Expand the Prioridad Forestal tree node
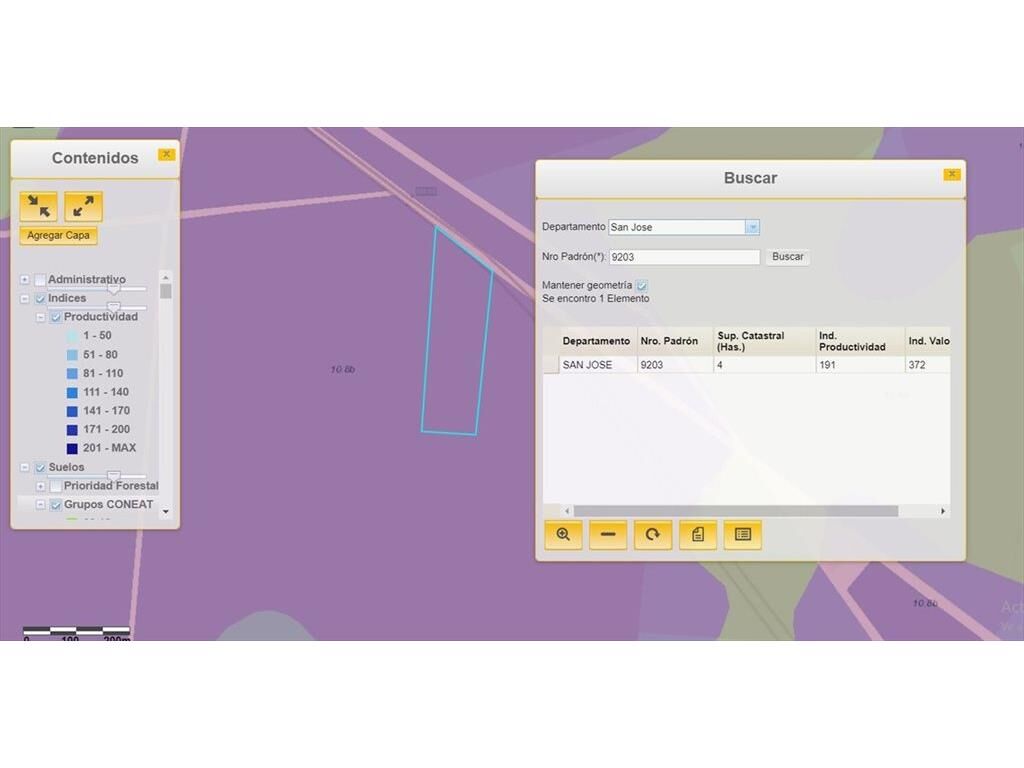Viewport: 1024px width, 768px height. (x=41, y=486)
